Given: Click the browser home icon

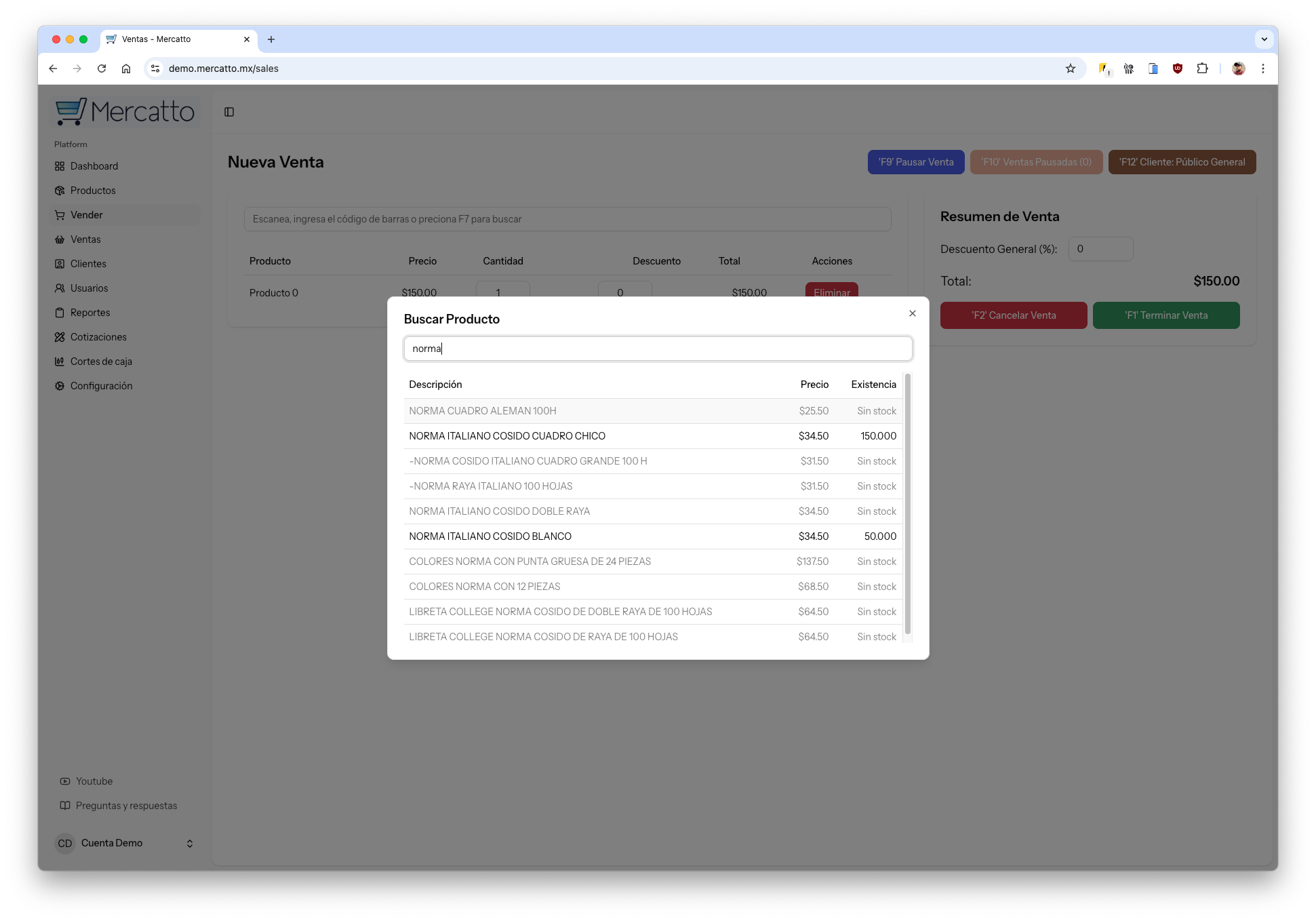Looking at the screenshot, I should [x=126, y=68].
